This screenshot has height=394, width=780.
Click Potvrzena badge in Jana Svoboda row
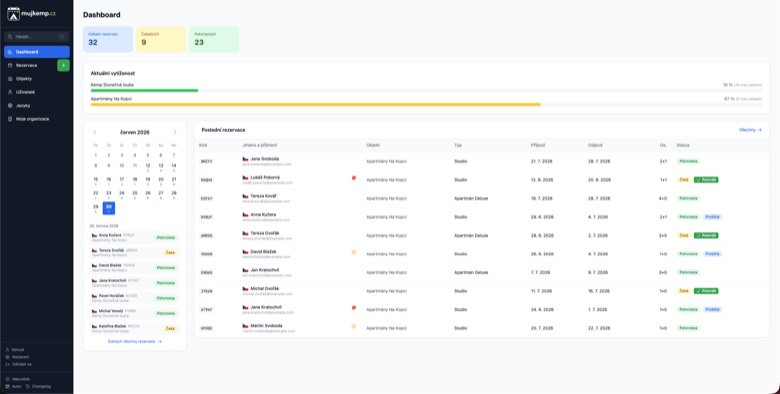(688, 161)
